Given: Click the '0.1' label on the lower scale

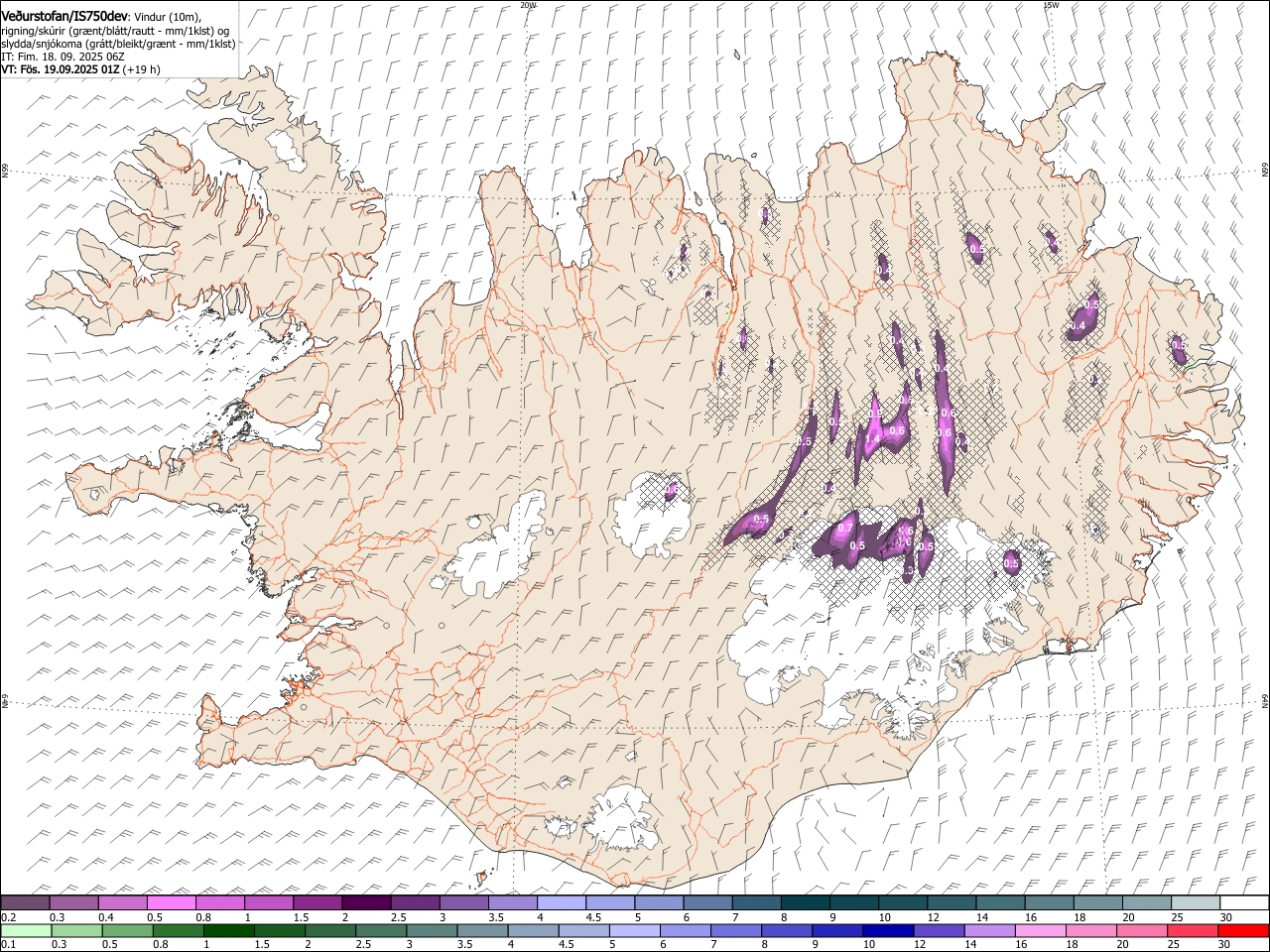Looking at the screenshot, I should tap(8, 944).
